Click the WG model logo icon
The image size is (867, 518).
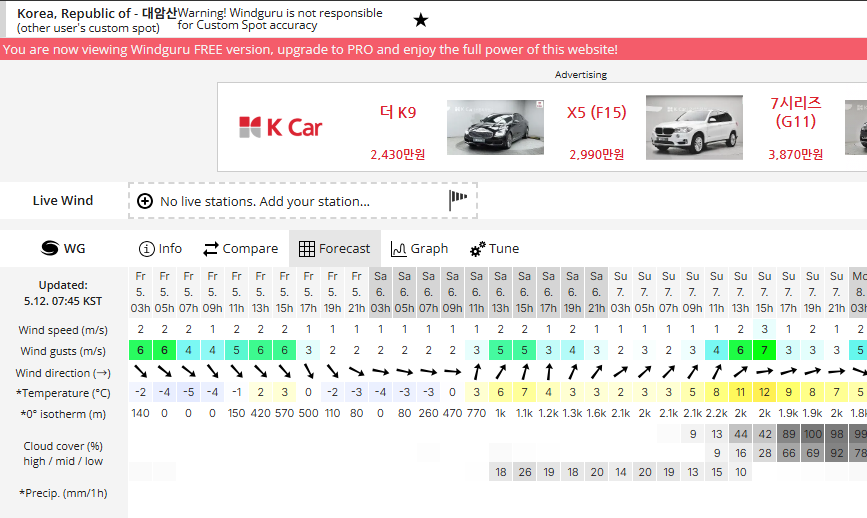[x=50, y=248]
